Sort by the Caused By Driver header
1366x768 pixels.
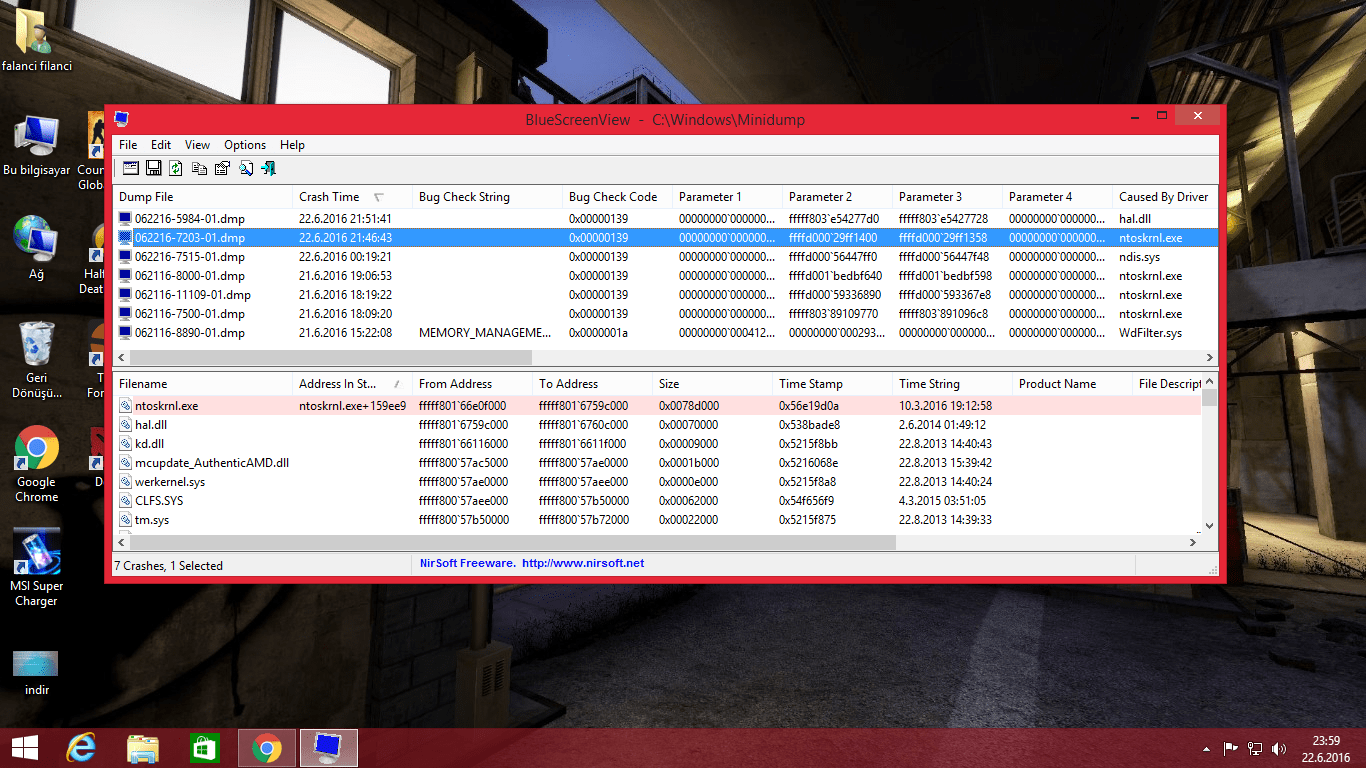[1165, 197]
